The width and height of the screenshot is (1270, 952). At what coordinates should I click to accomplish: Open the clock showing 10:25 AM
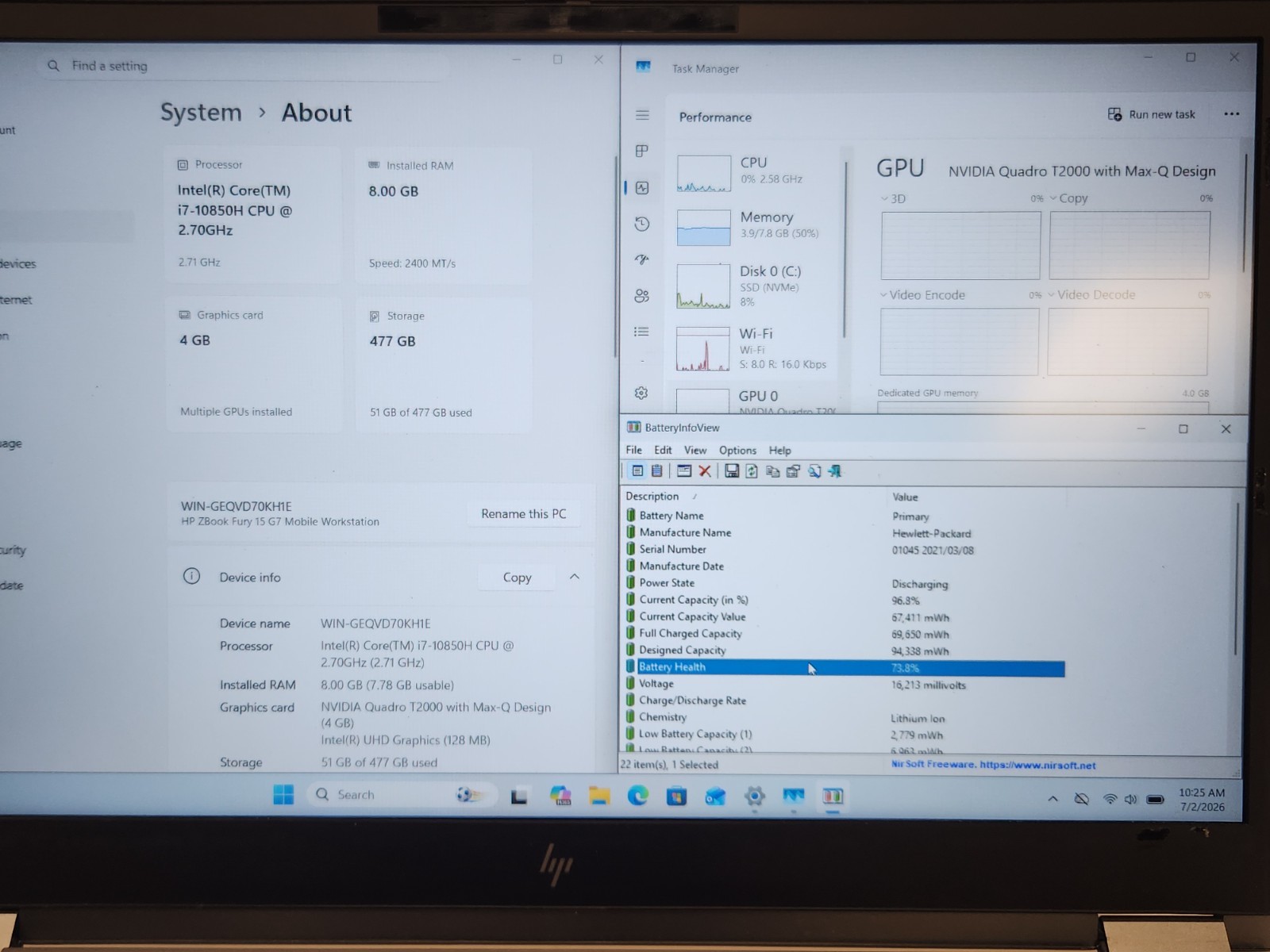(1201, 800)
